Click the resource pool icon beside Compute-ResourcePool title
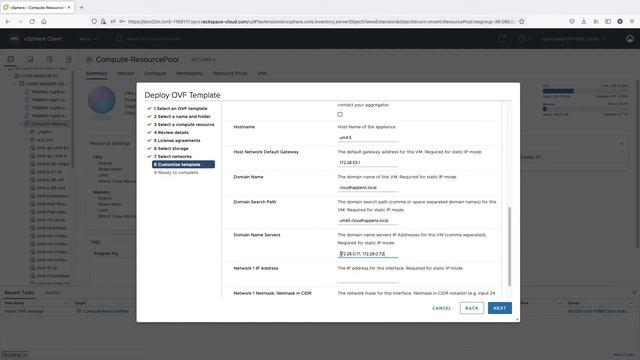This screenshot has height=360, width=640. click(x=89, y=60)
